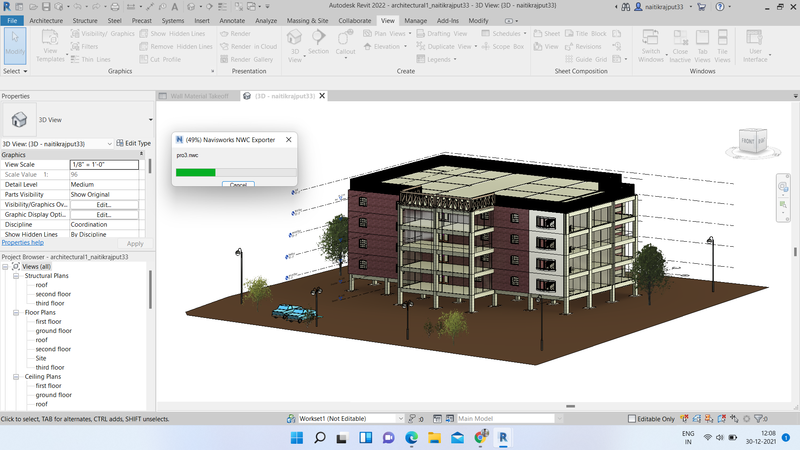Open Select dropdown under Modify
This screenshot has height=450, width=800.
pos(15,71)
